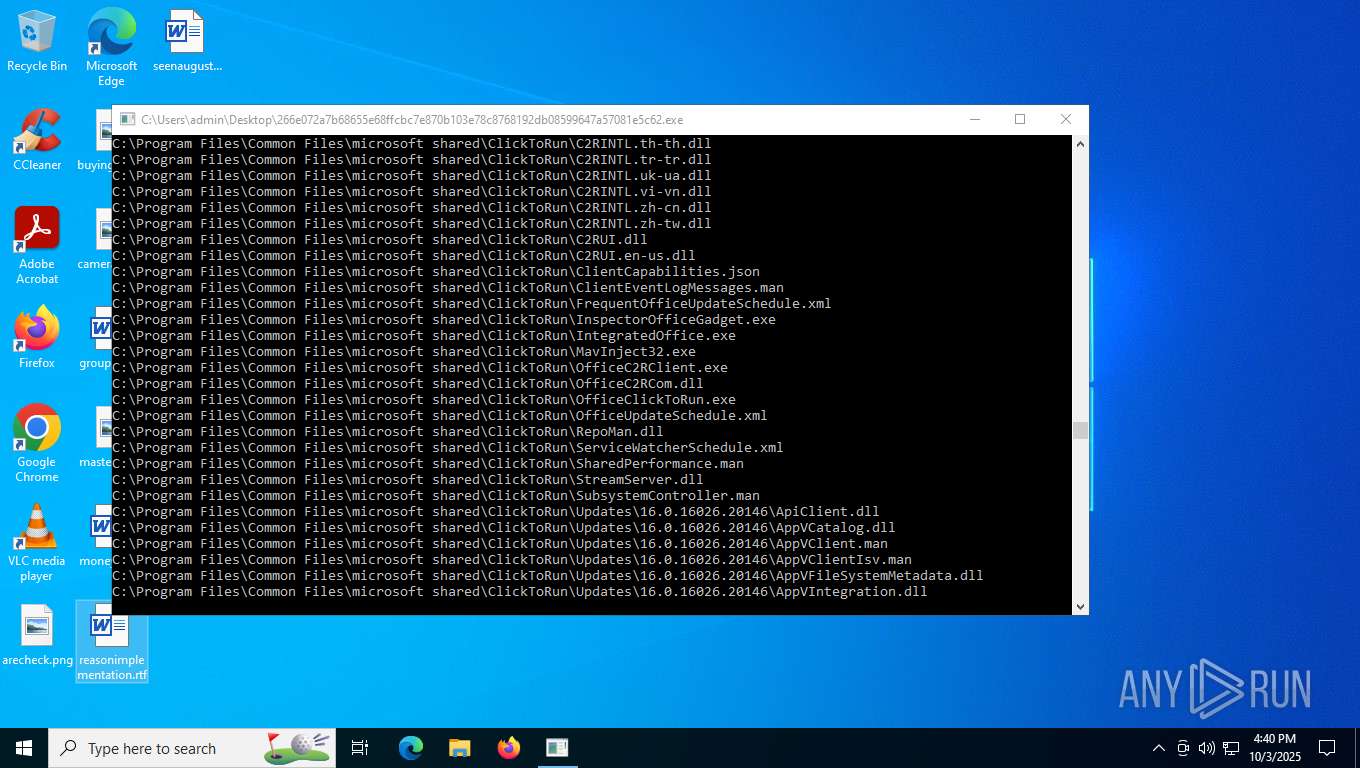Click the line ending AppVCatalog.dll
Screen dimensions: 1360x768
coord(504,528)
